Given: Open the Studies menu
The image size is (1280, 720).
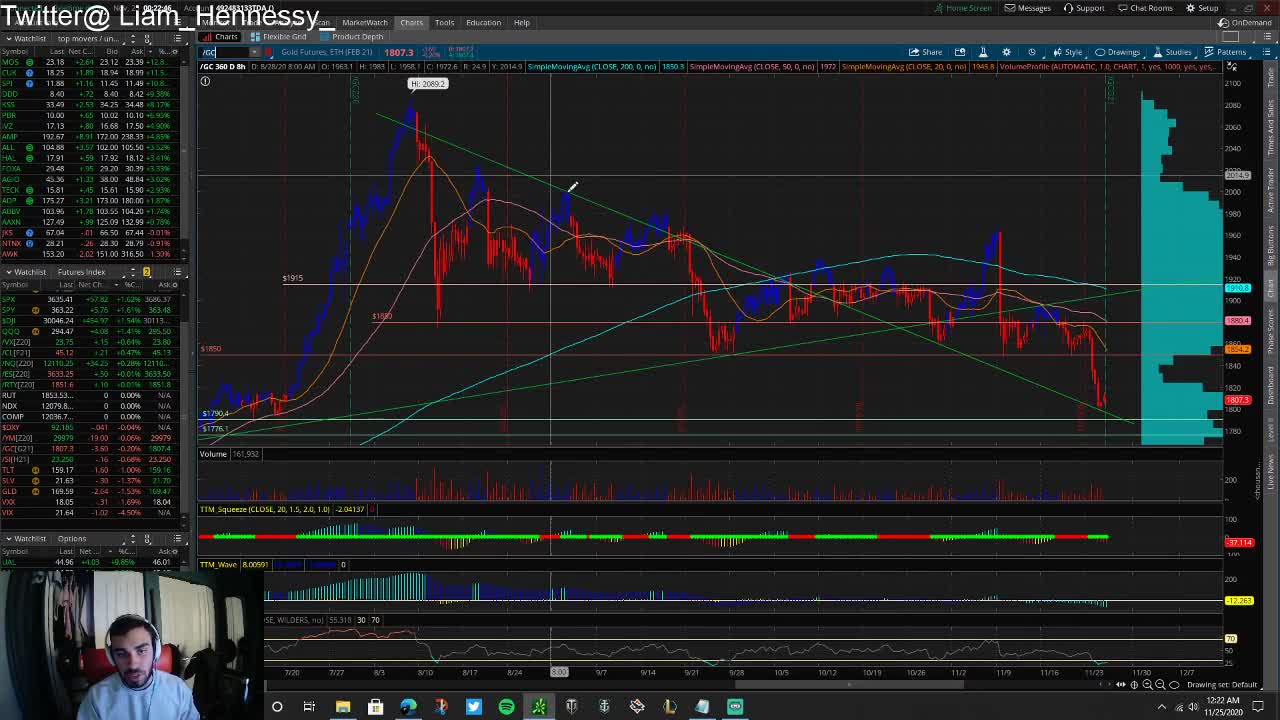Looking at the screenshot, I should [1172, 52].
